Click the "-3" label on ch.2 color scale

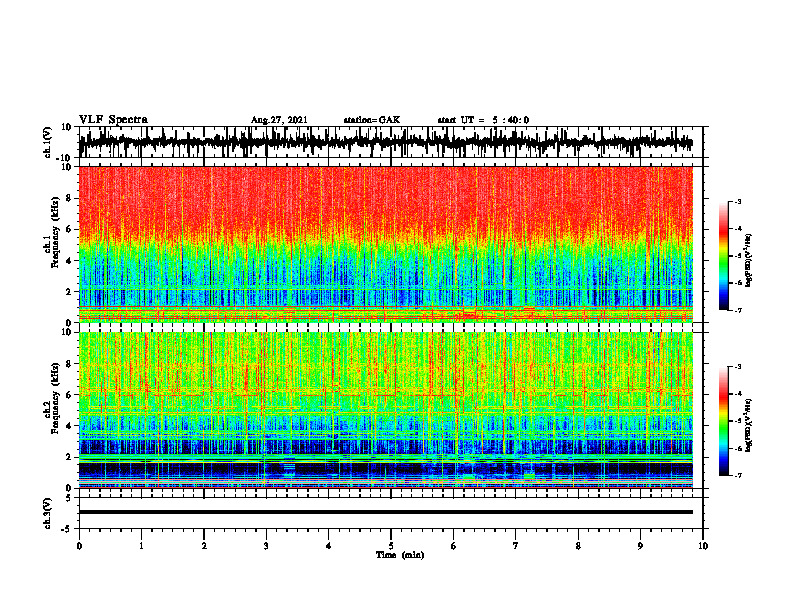pyautogui.click(x=738, y=367)
